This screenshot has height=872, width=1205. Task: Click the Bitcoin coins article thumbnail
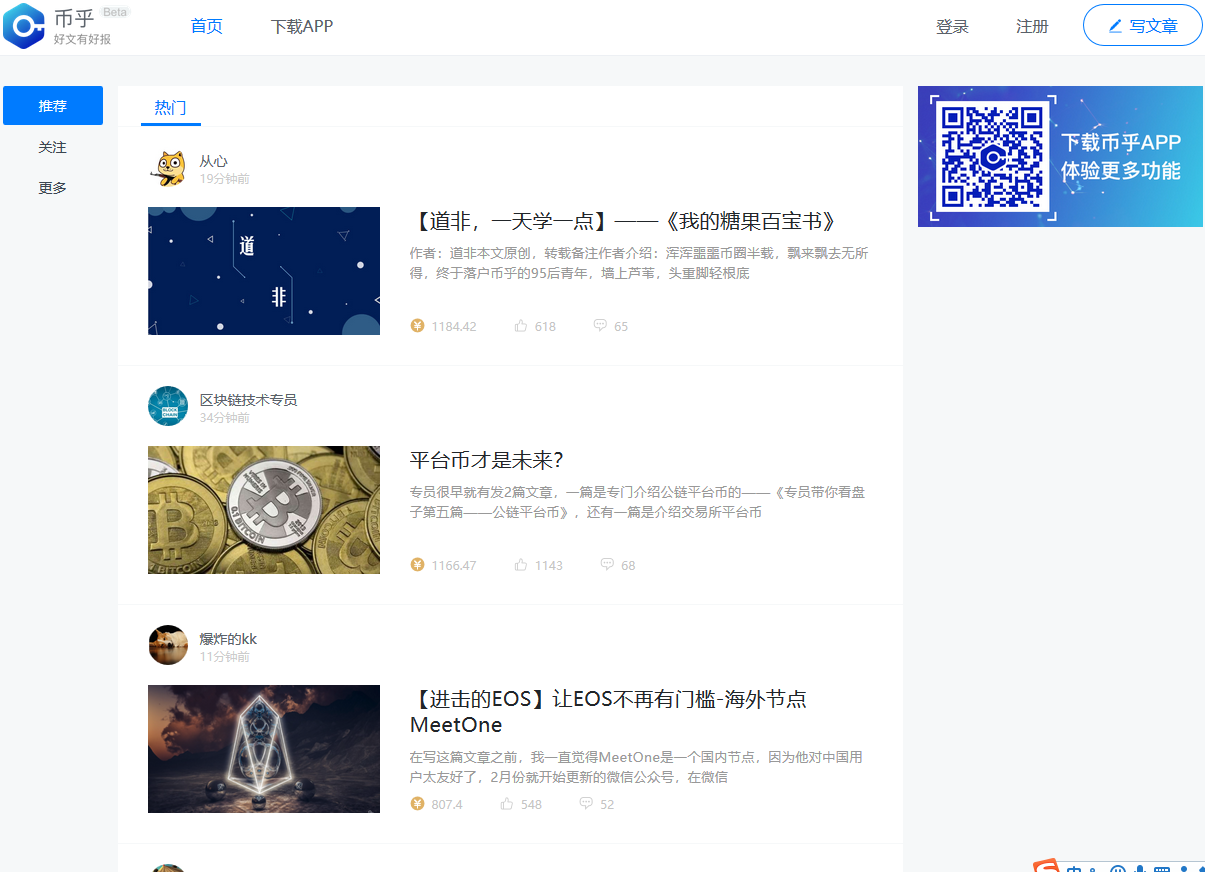(x=263, y=510)
